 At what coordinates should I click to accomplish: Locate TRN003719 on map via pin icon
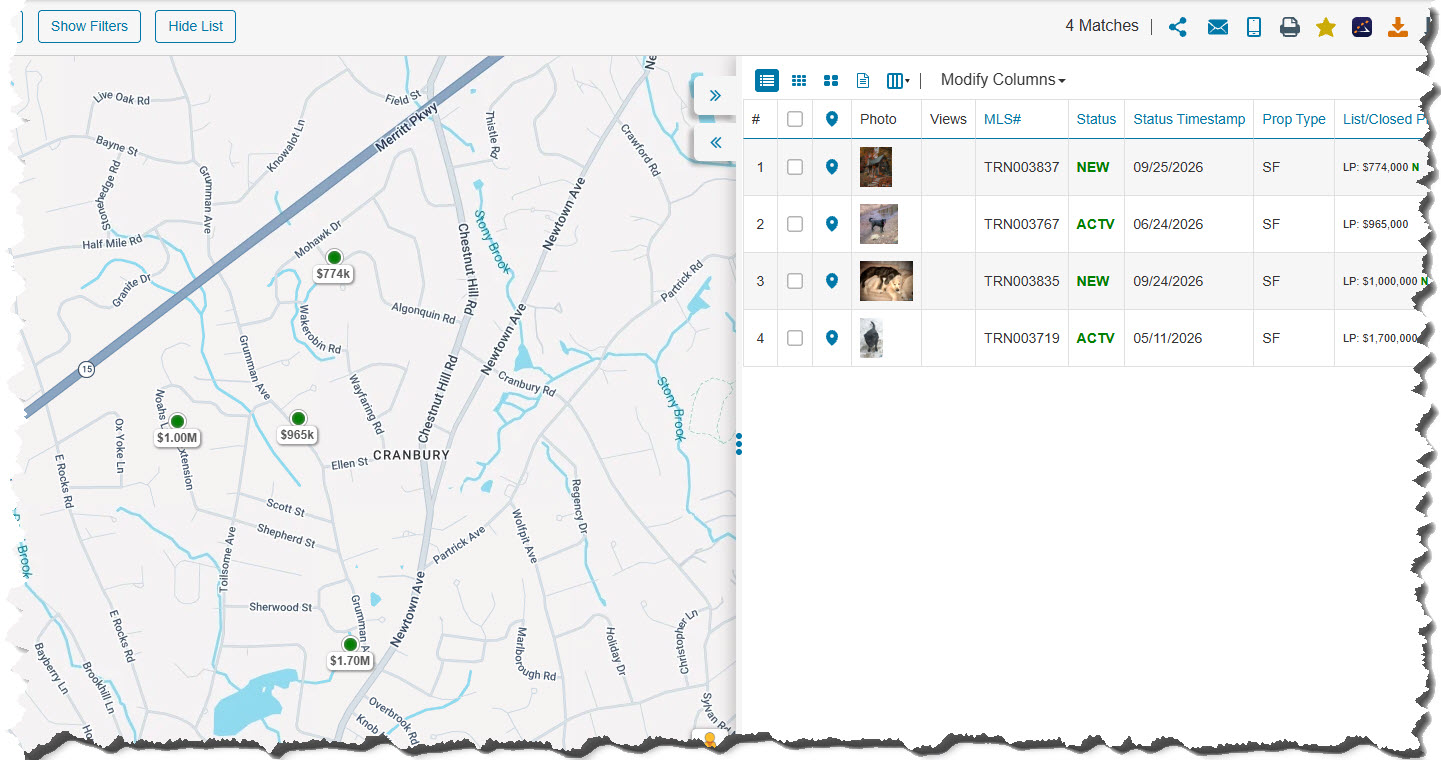pyautogui.click(x=832, y=338)
